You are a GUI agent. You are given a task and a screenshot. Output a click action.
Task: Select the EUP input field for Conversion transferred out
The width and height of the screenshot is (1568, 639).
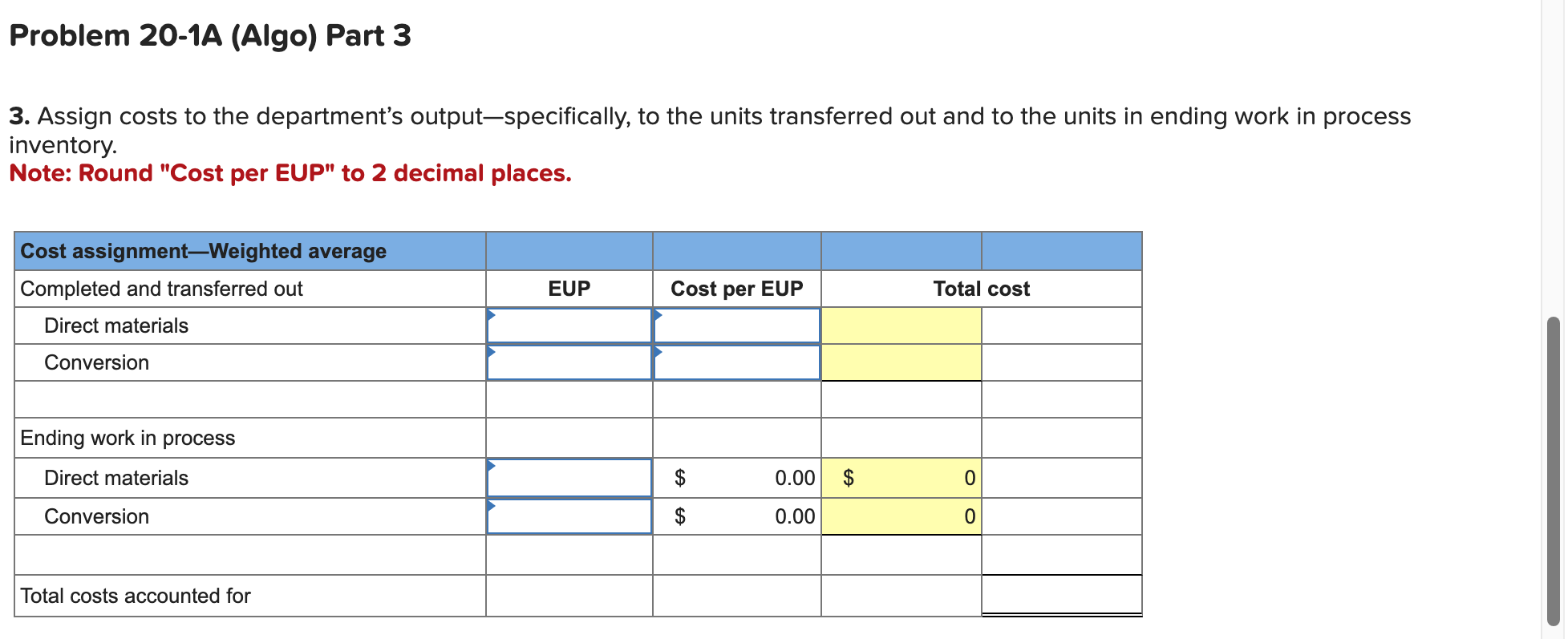point(569,362)
